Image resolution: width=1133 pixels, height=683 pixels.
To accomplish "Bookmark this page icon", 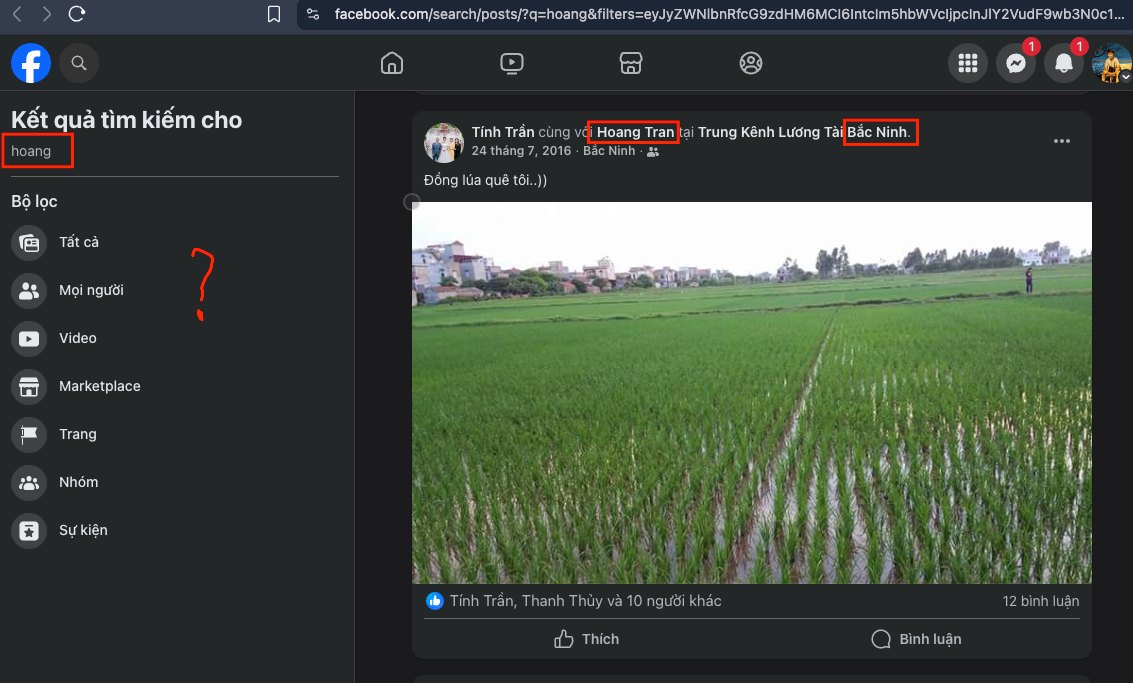I will click(x=274, y=14).
